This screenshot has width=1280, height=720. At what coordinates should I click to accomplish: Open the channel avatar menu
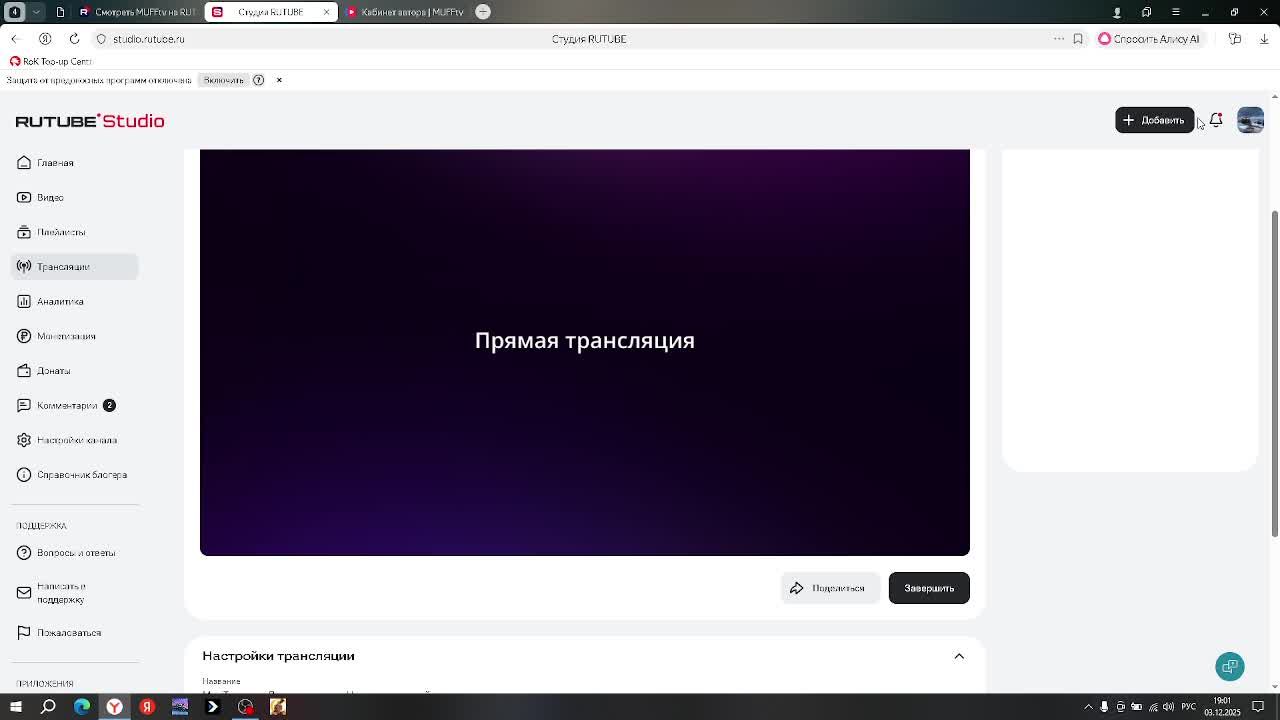1250,120
